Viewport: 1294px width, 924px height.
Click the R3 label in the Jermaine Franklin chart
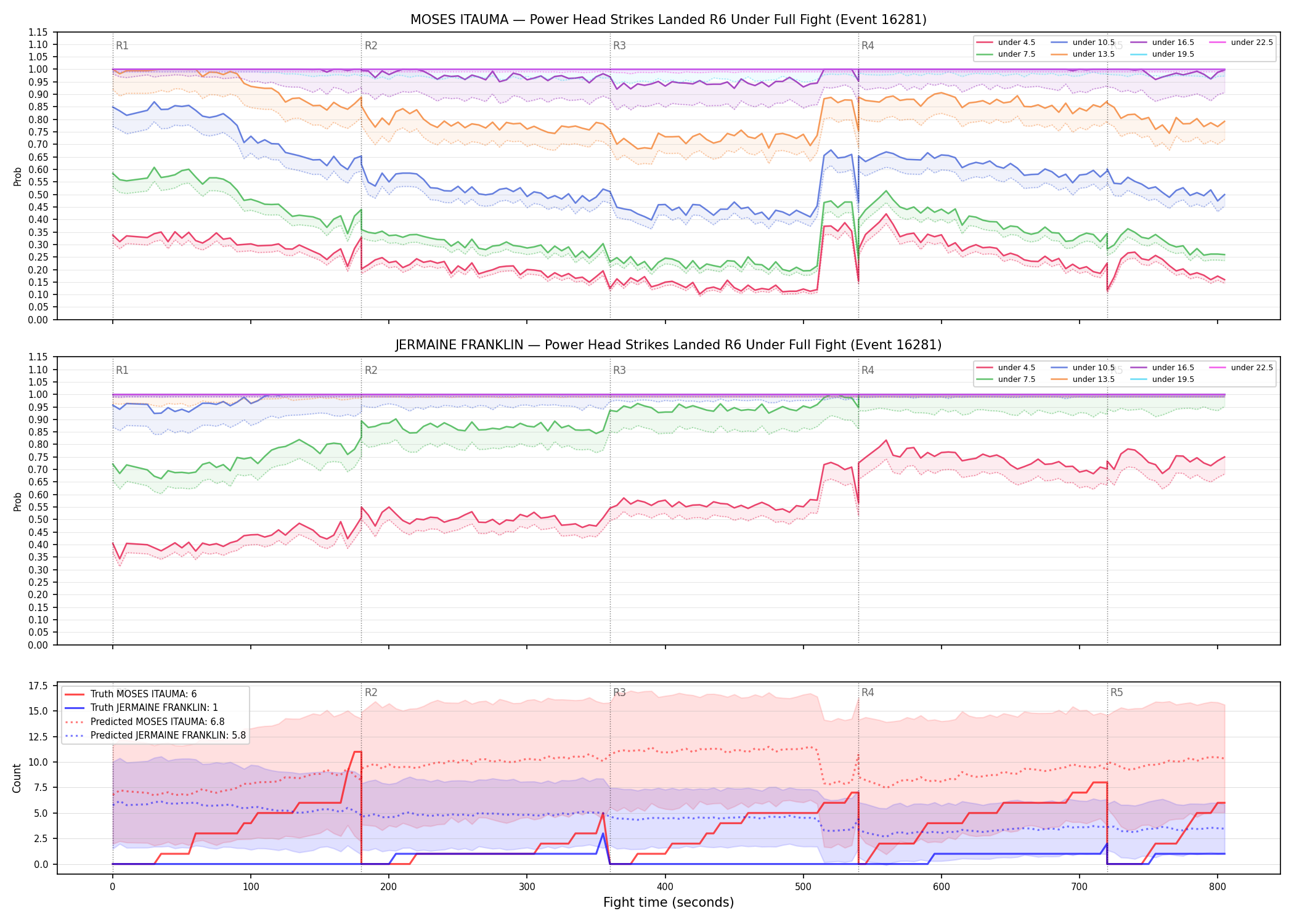(619, 370)
